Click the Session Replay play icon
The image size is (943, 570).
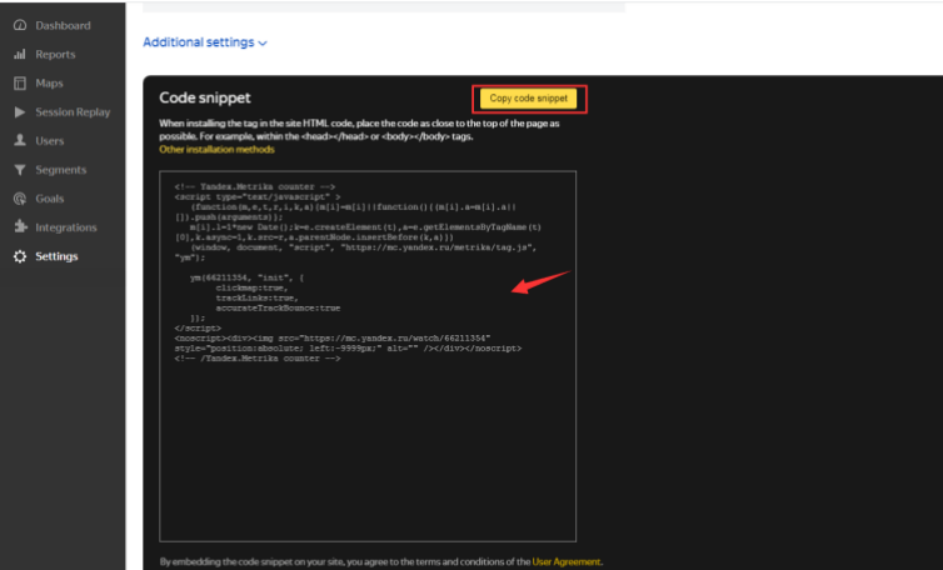[x=20, y=112]
